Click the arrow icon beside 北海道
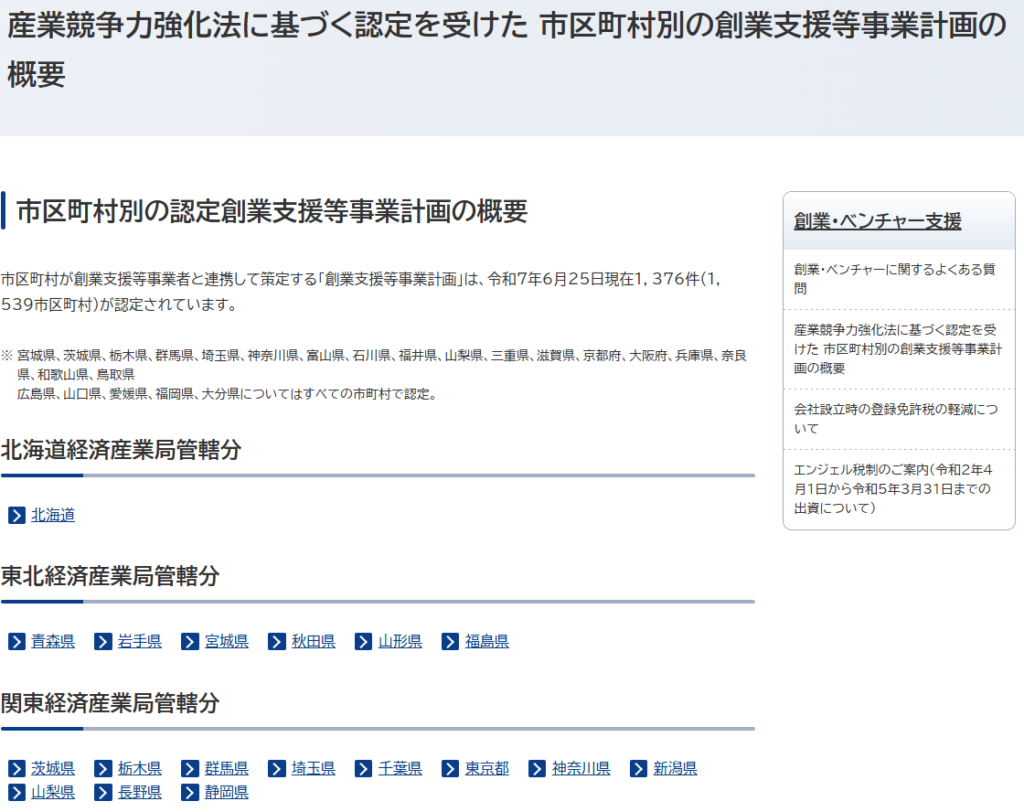The height and width of the screenshot is (812, 1024). click(16, 515)
